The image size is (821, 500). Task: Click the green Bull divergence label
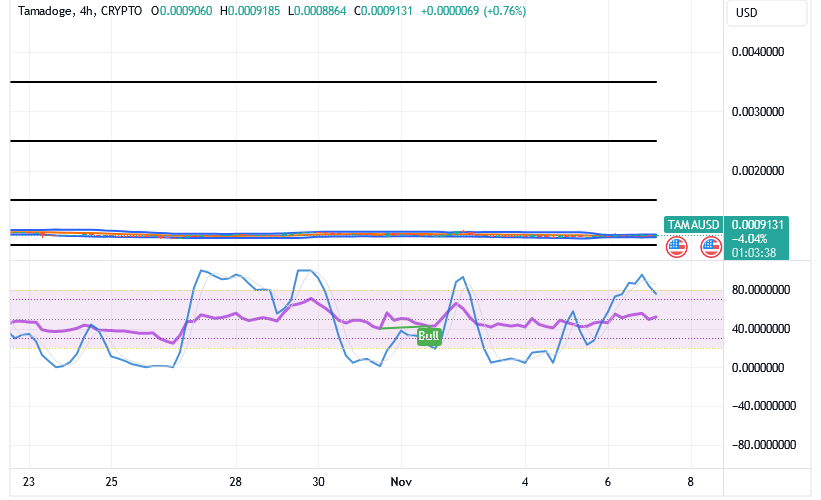pyautogui.click(x=429, y=336)
